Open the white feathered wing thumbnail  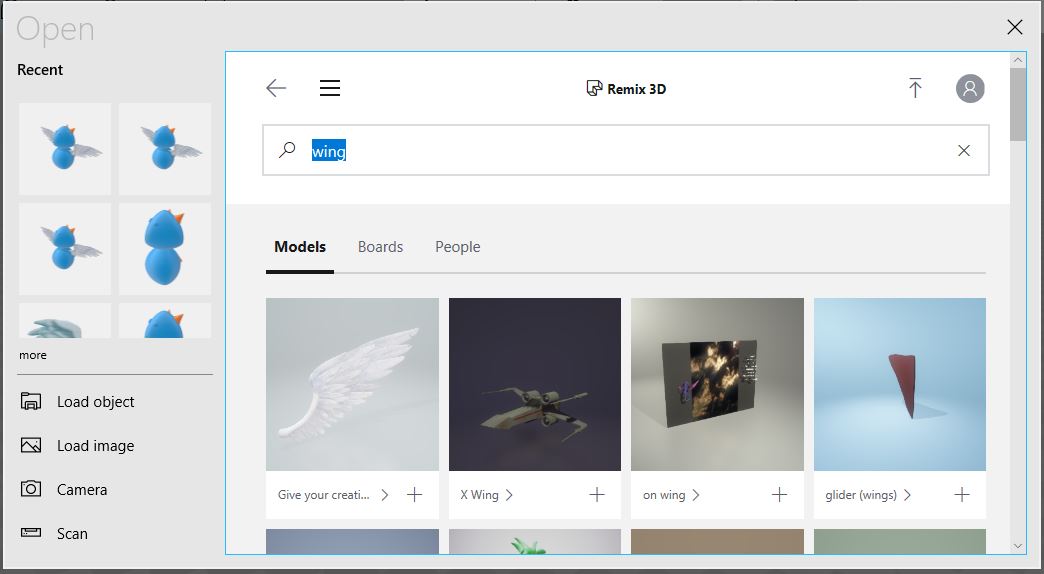click(352, 384)
